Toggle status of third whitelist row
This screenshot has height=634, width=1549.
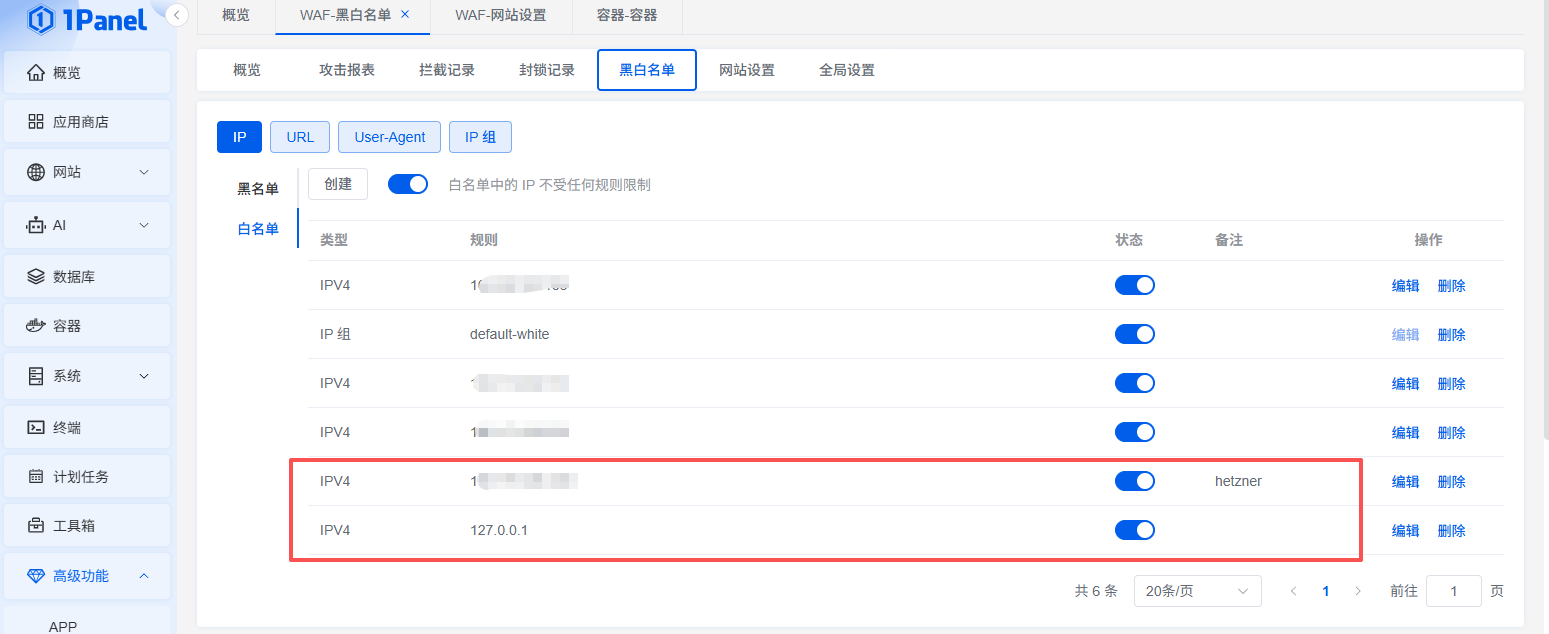[1135, 383]
